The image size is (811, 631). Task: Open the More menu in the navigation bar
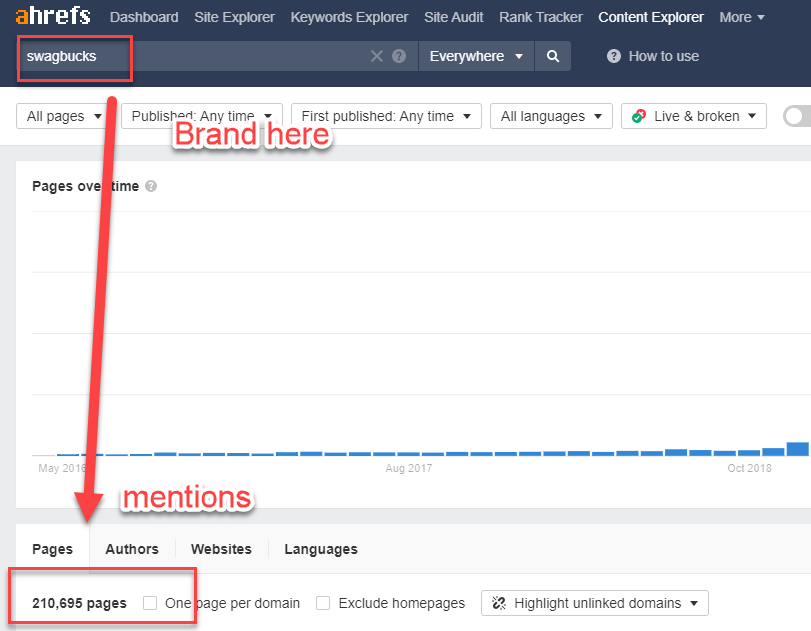pos(741,17)
